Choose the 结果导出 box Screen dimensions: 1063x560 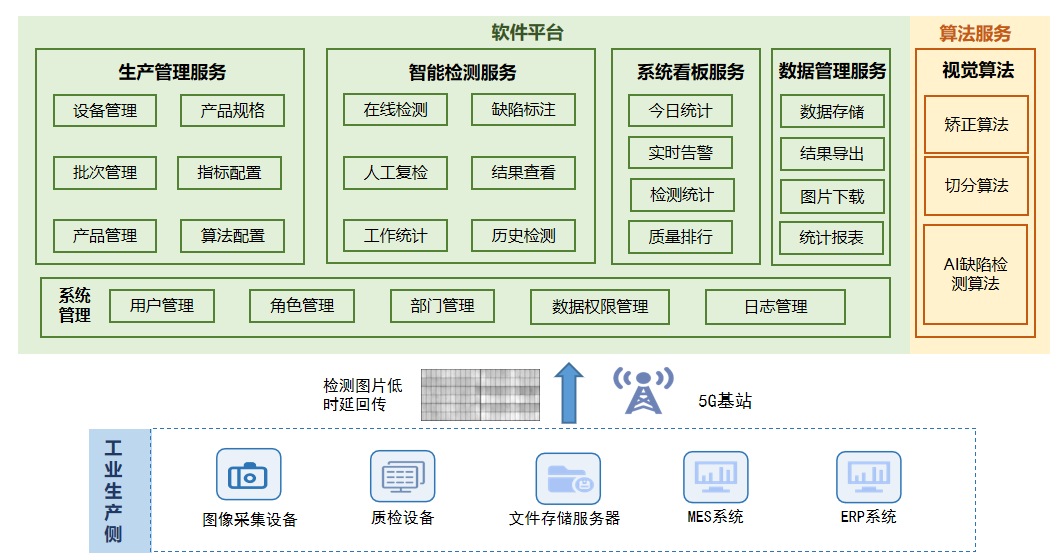click(x=833, y=154)
